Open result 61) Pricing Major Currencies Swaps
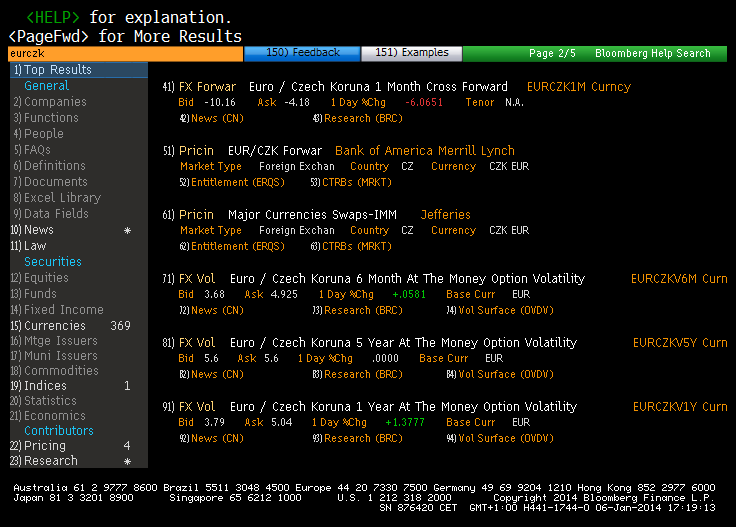 pyautogui.click(x=279, y=214)
